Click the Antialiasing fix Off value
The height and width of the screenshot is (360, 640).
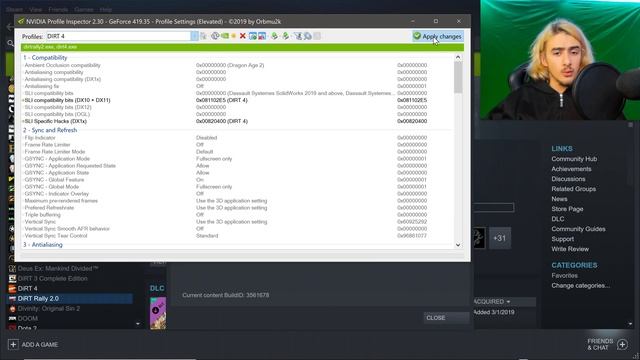tap(200, 86)
